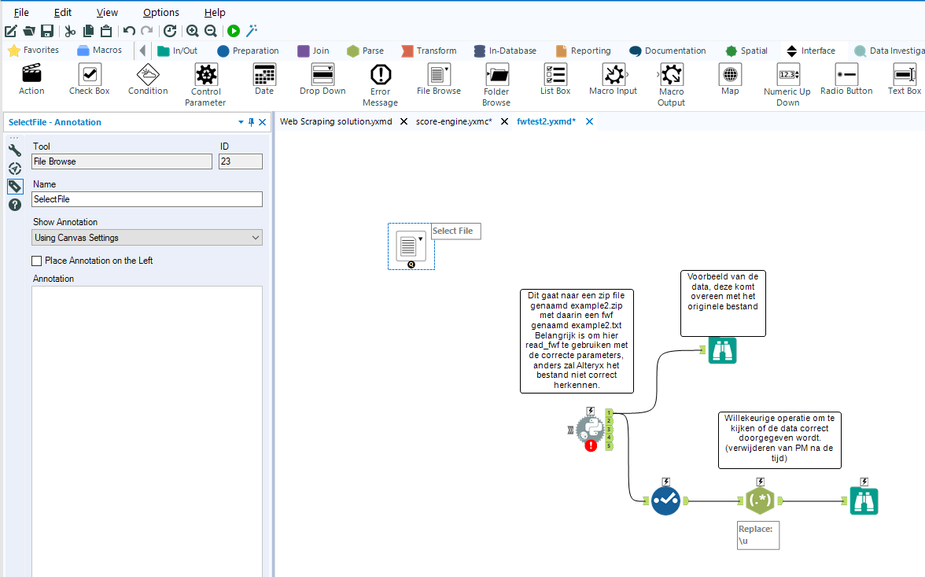Image resolution: width=925 pixels, height=577 pixels.
Task: Switch to Web Scraping solution.yxmd tab
Action: click(336, 122)
